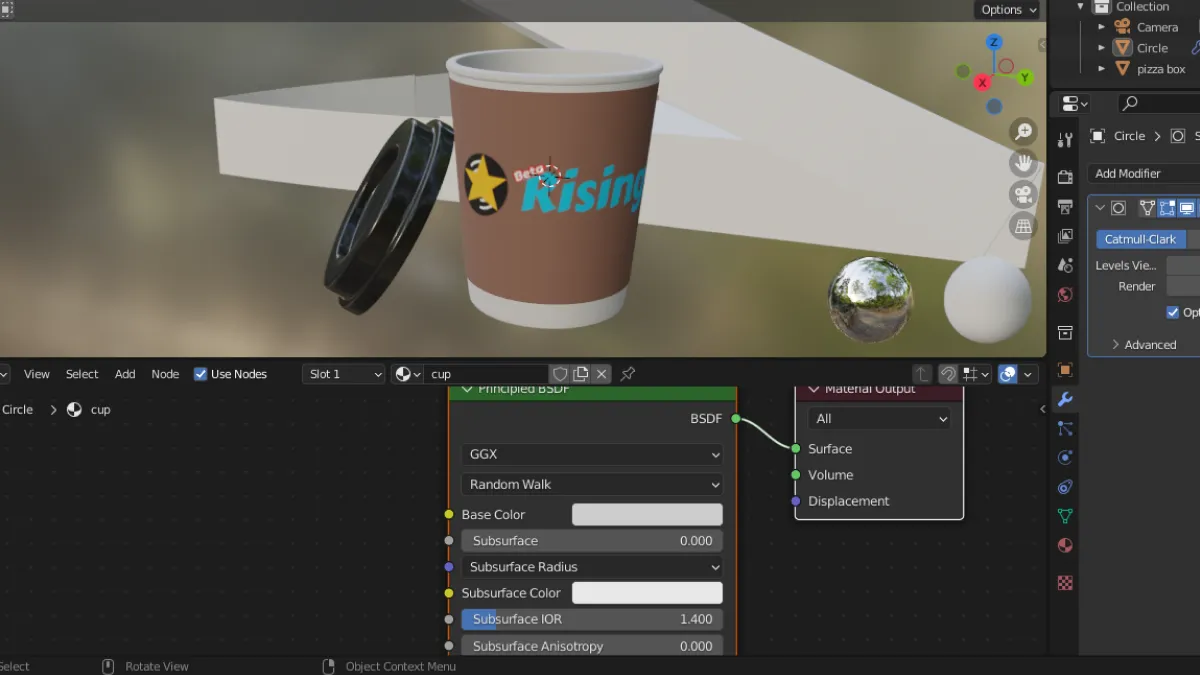Open the Random Walk subsurface method dropdown
Image resolution: width=1201 pixels, height=675 pixels.
(x=592, y=484)
